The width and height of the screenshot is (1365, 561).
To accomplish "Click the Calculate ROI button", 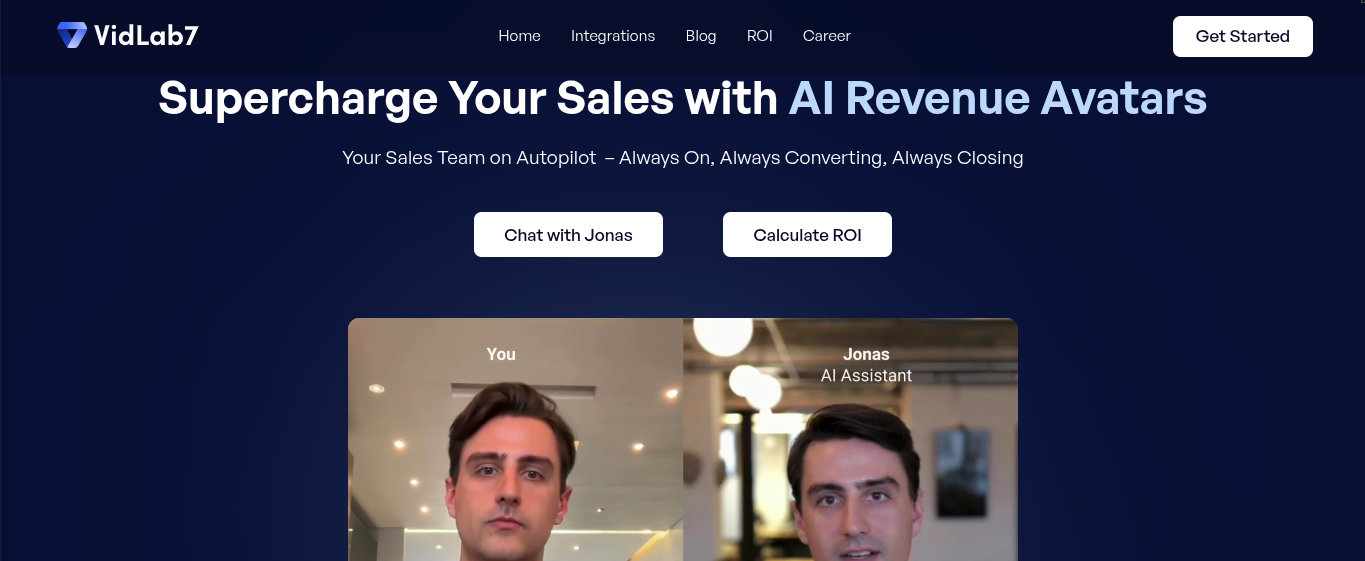I will (807, 234).
